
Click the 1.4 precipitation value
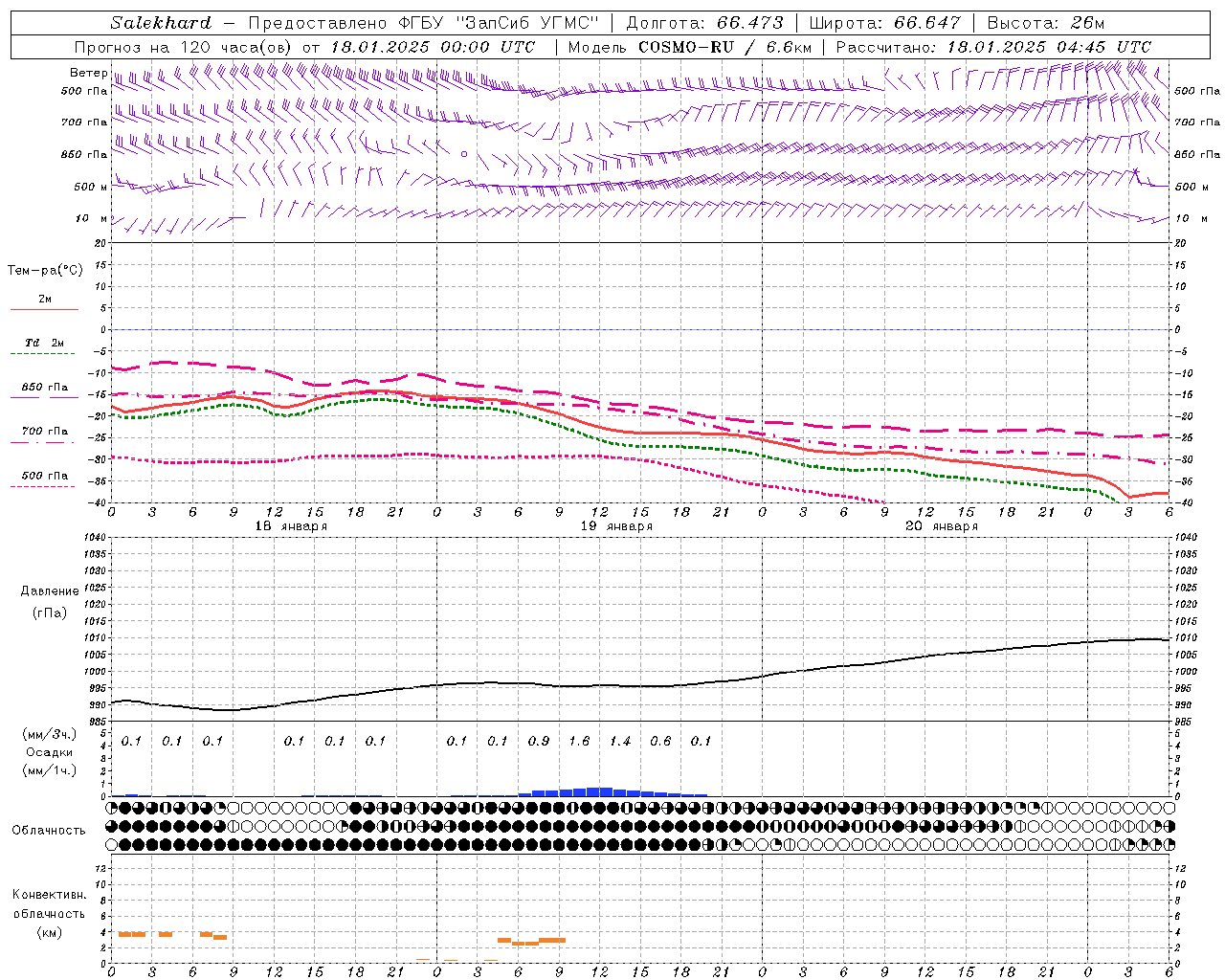tap(620, 742)
